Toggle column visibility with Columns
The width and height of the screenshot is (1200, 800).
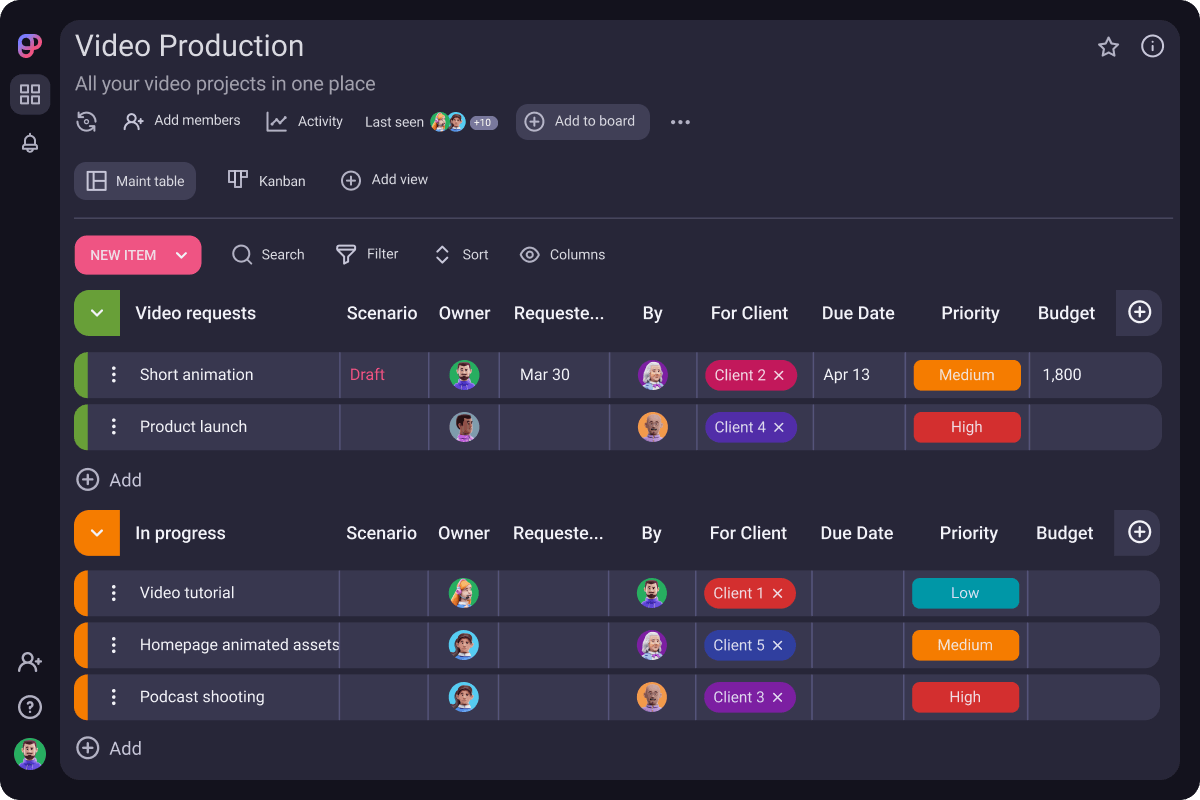[x=562, y=255]
